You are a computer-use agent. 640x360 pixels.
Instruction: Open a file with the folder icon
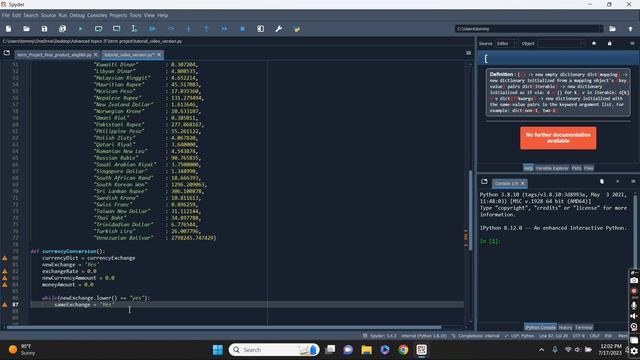[27, 29]
